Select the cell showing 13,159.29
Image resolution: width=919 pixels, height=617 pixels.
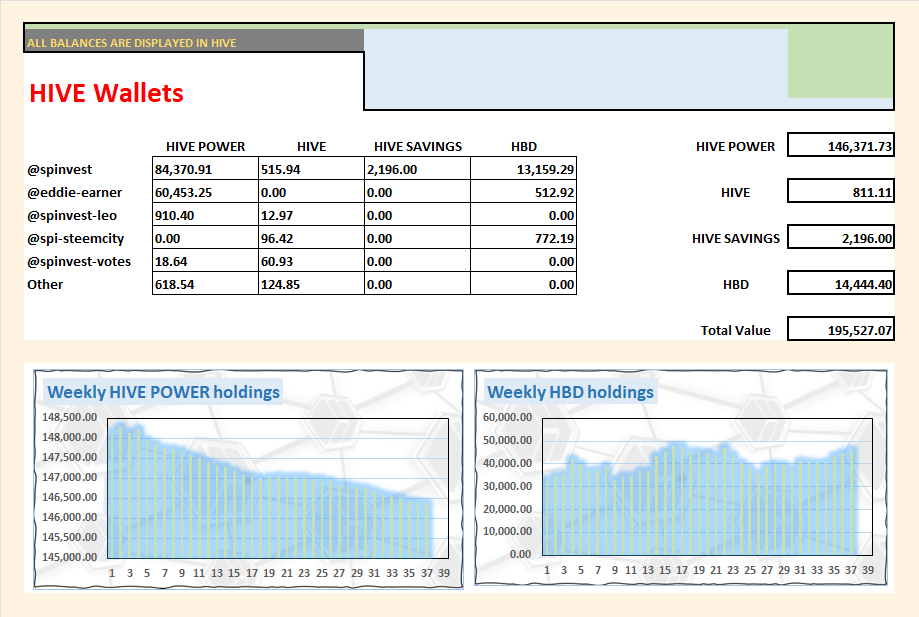[x=523, y=169]
